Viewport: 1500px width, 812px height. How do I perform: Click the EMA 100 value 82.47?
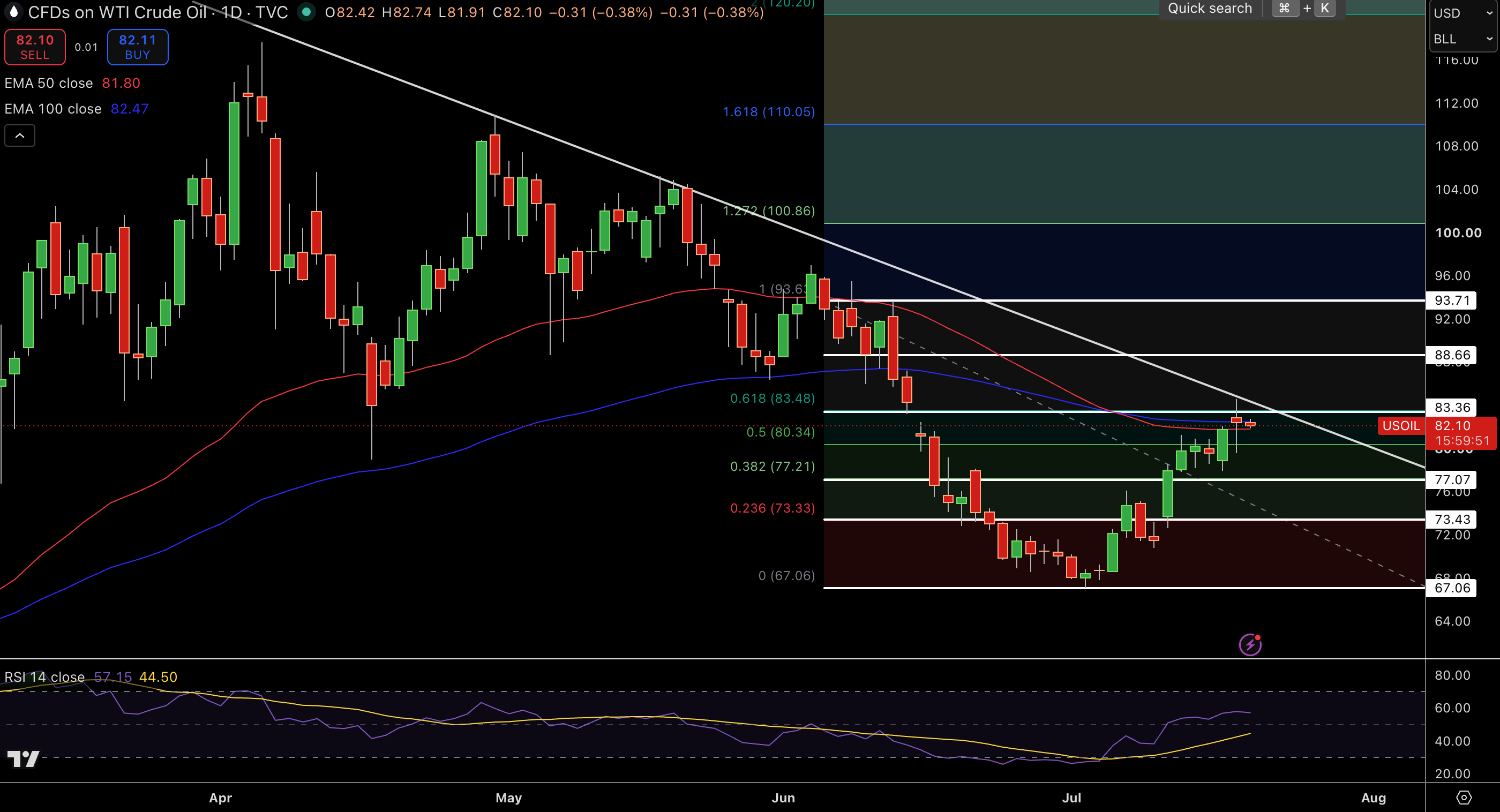(130, 109)
